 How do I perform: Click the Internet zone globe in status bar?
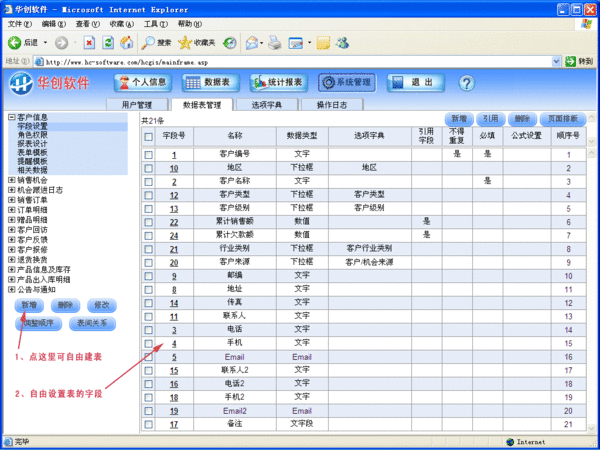510,442
